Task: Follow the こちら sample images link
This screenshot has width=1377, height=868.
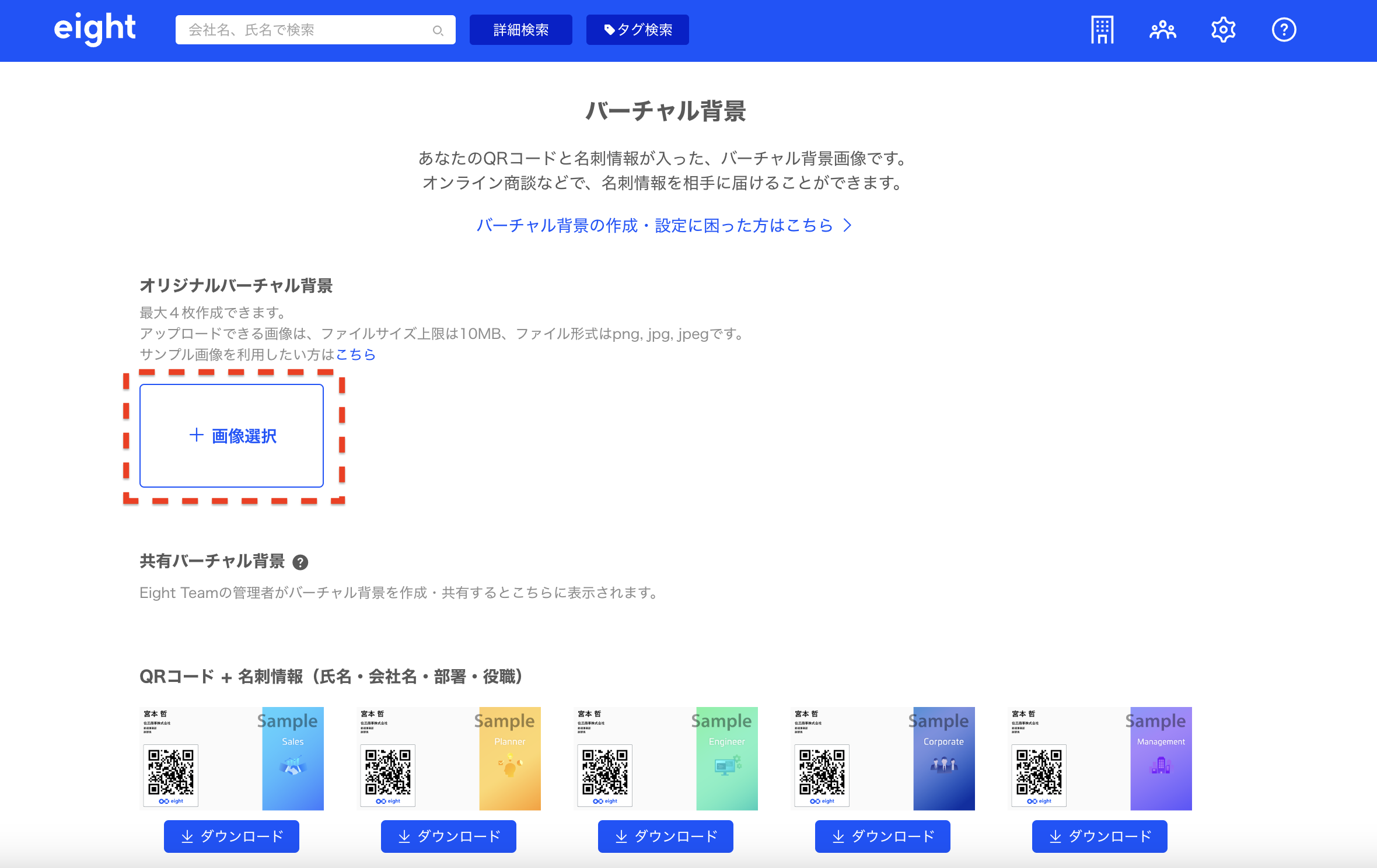Action: click(x=355, y=355)
